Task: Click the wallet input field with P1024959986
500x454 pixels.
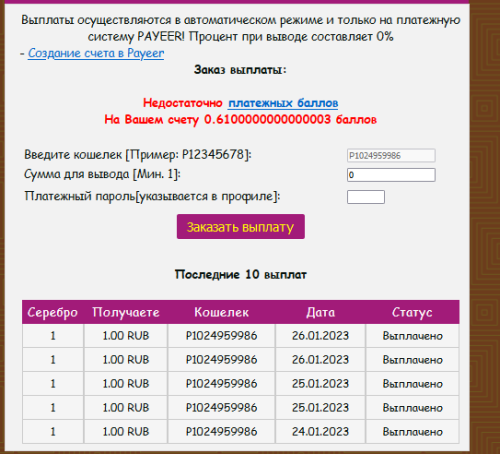Action: click(391, 156)
